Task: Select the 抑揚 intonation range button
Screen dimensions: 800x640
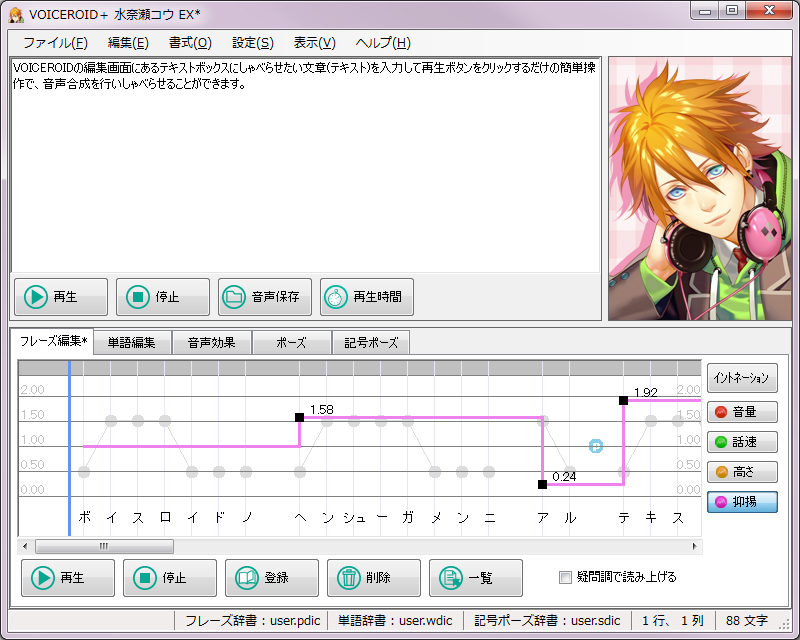Action: [x=742, y=502]
